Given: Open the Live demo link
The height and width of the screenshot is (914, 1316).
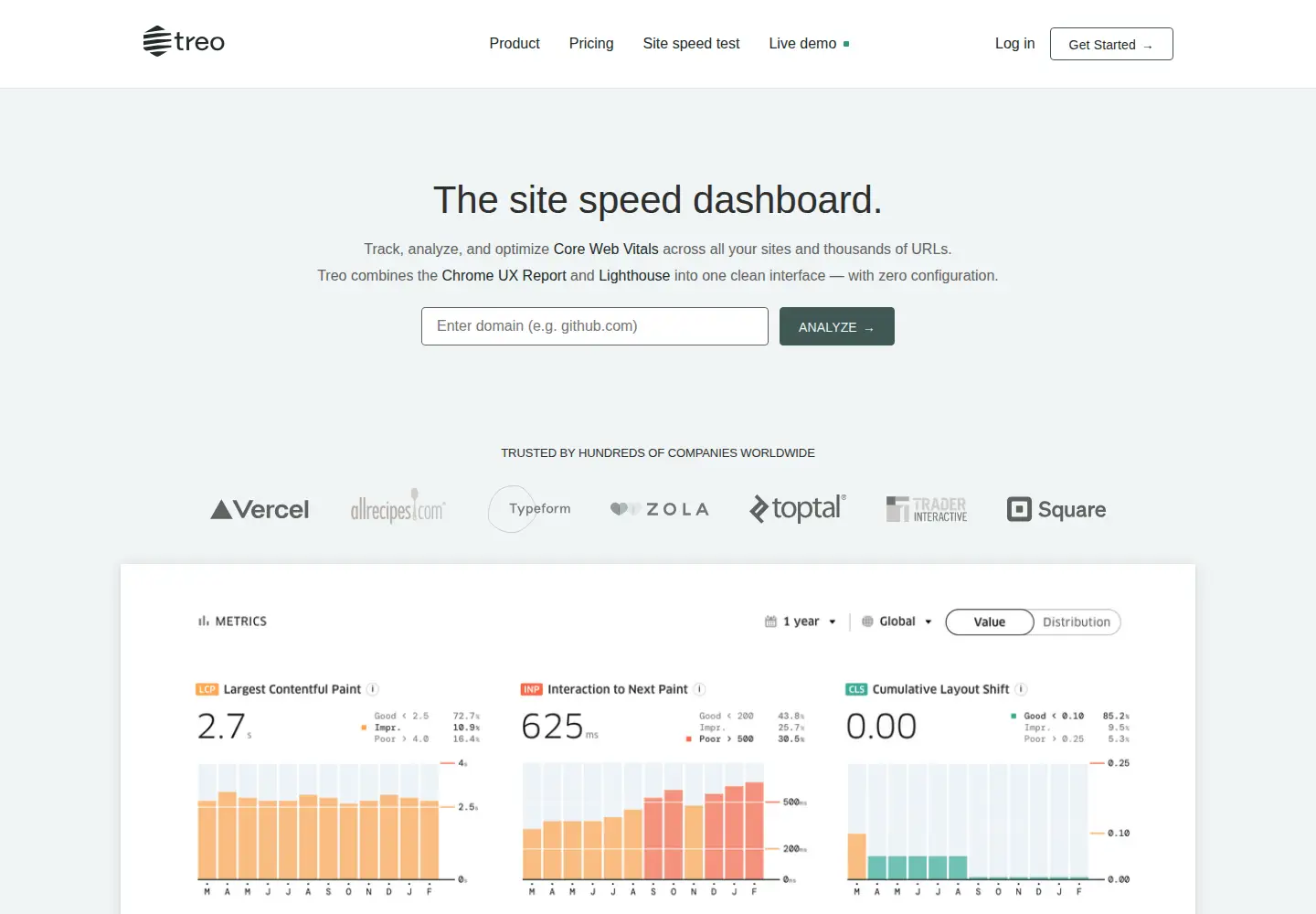Looking at the screenshot, I should (809, 44).
